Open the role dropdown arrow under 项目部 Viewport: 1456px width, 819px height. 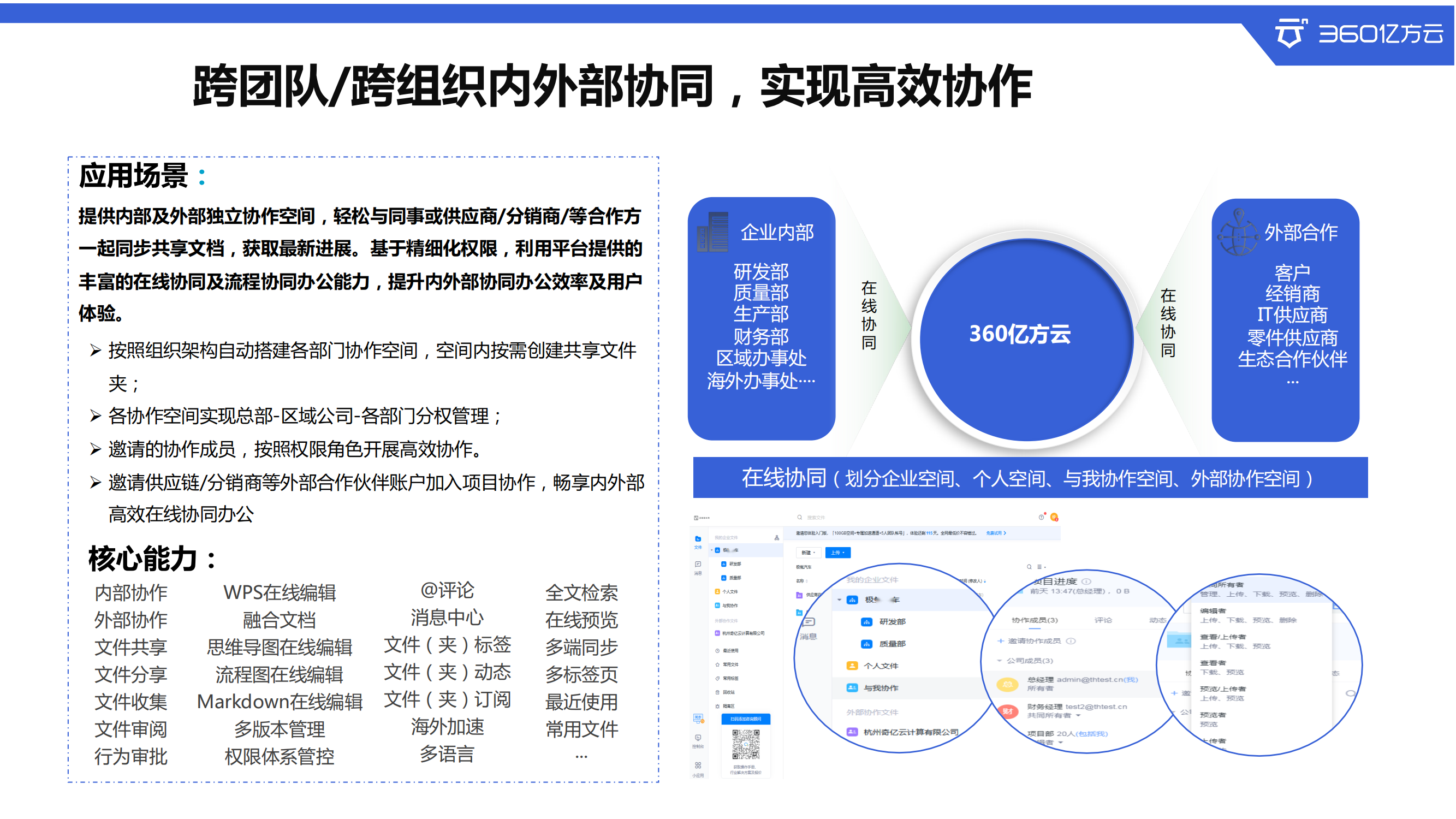pyautogui.click(x=1060, y=743)
